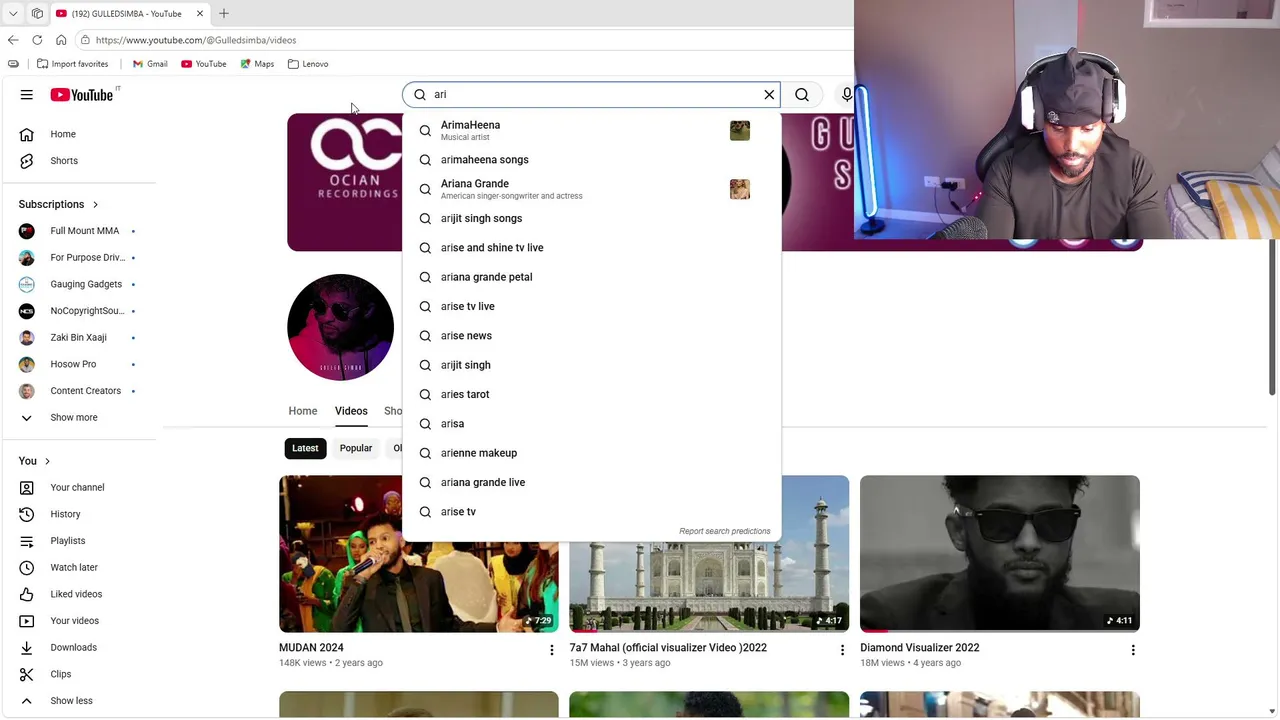Click the browser address bar URL
This screenshot has height=720, width=1280.
point(196,40)
